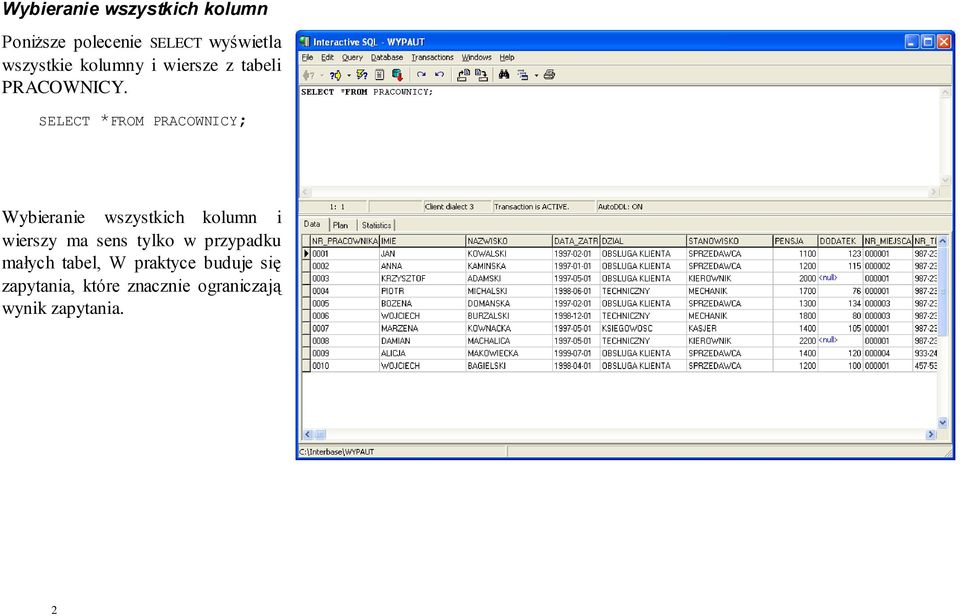The height and width of the screenshot is (616, 960).
Task: Select the cell KOWALSKI
Action: 509,254
